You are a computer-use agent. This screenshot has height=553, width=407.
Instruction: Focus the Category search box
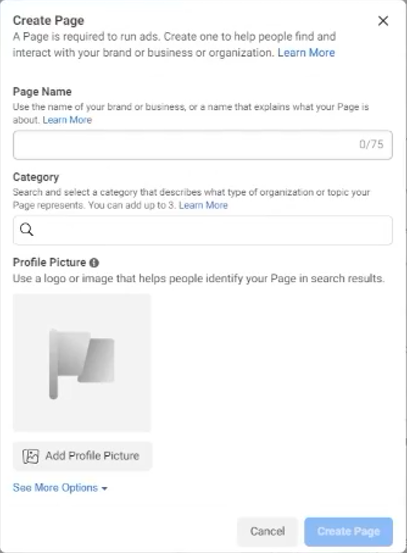[203, 230]
